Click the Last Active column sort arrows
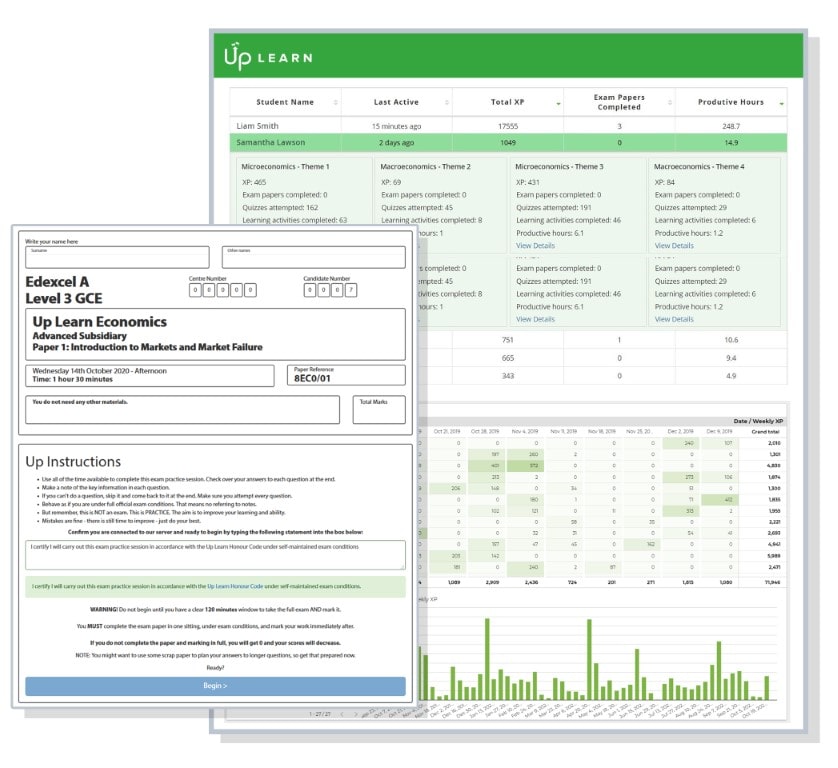838x768 pixels. point(447,102)
